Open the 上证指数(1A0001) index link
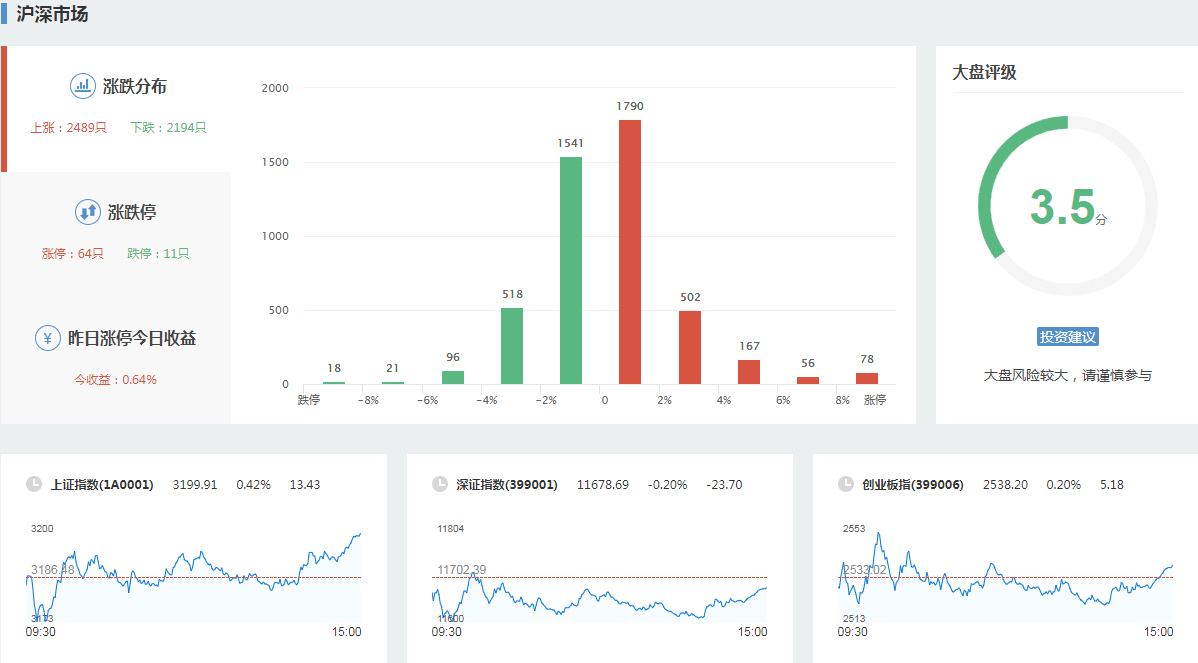This screenshot has height=663, width=1198. (x=102, y=485)
